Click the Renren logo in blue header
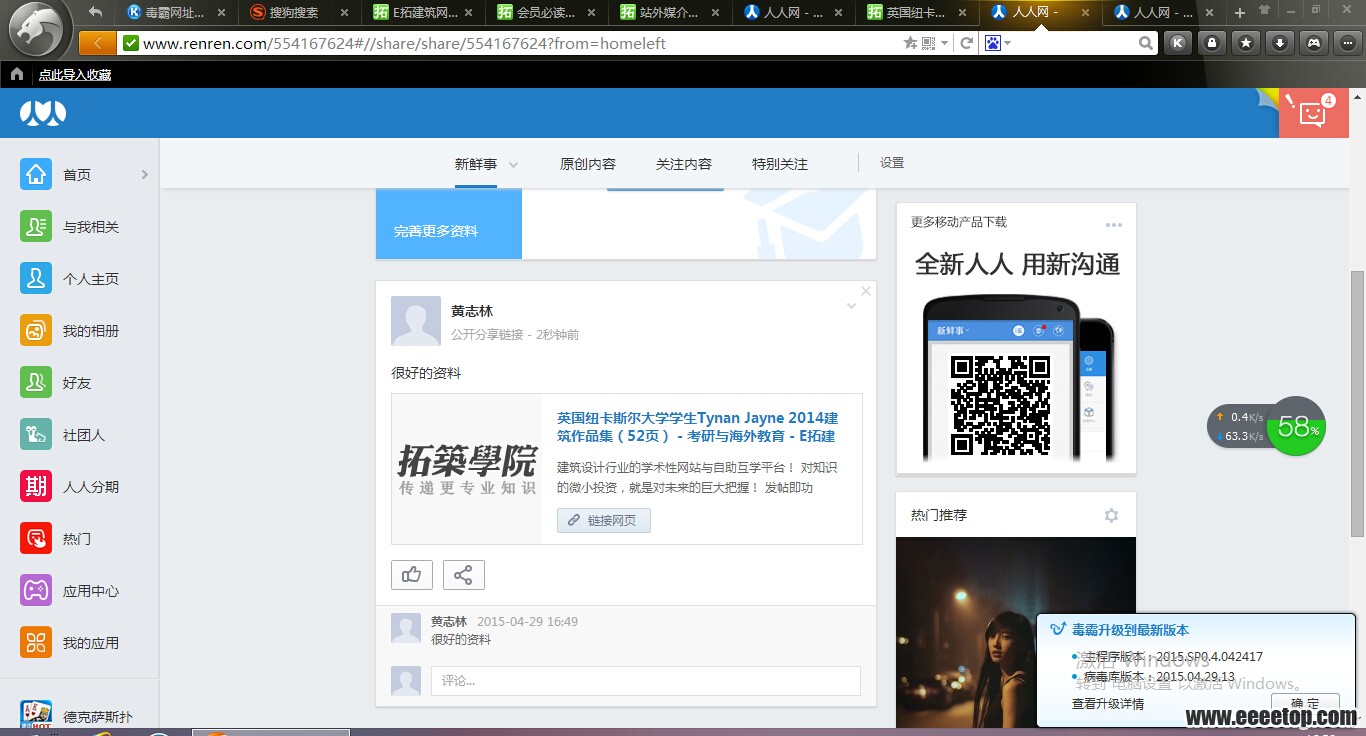 pos(43,113)
